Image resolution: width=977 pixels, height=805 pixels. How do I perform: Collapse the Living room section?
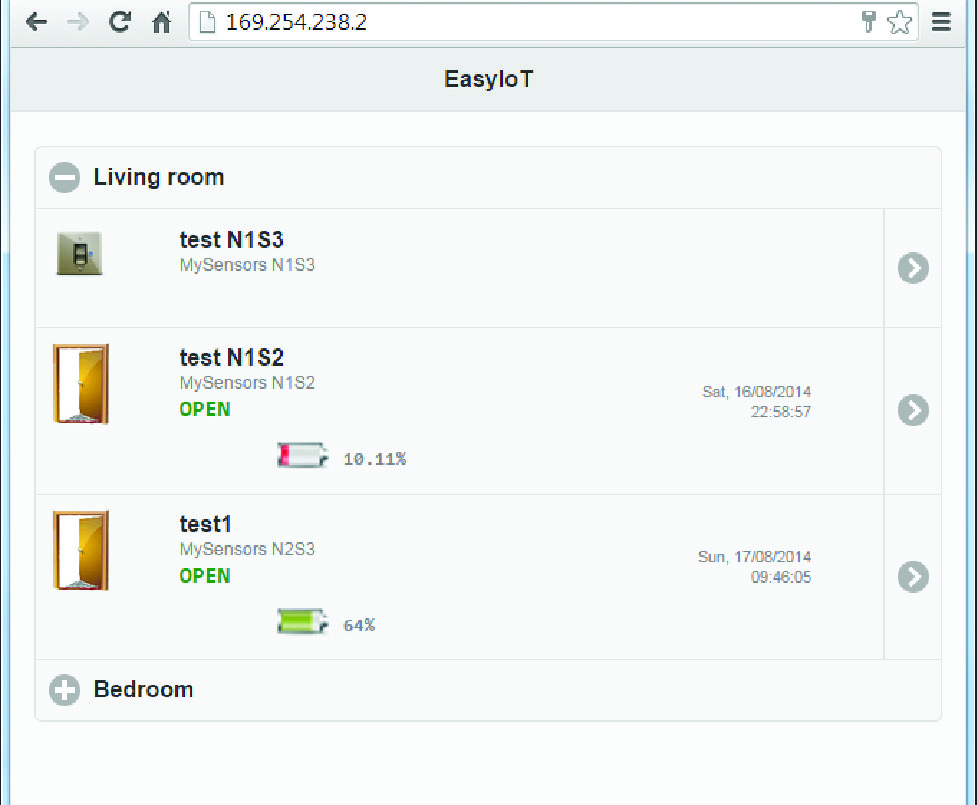click(x=65, y=177)
